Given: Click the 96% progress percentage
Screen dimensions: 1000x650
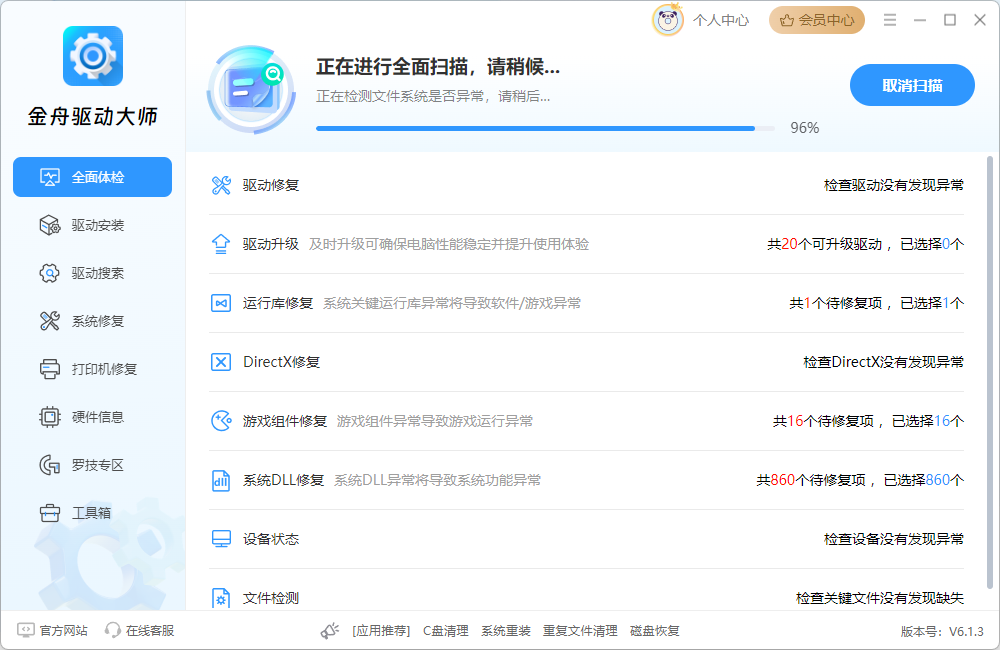Looking at the screenshot, I should pyautogui.click(x=804, y=128).
